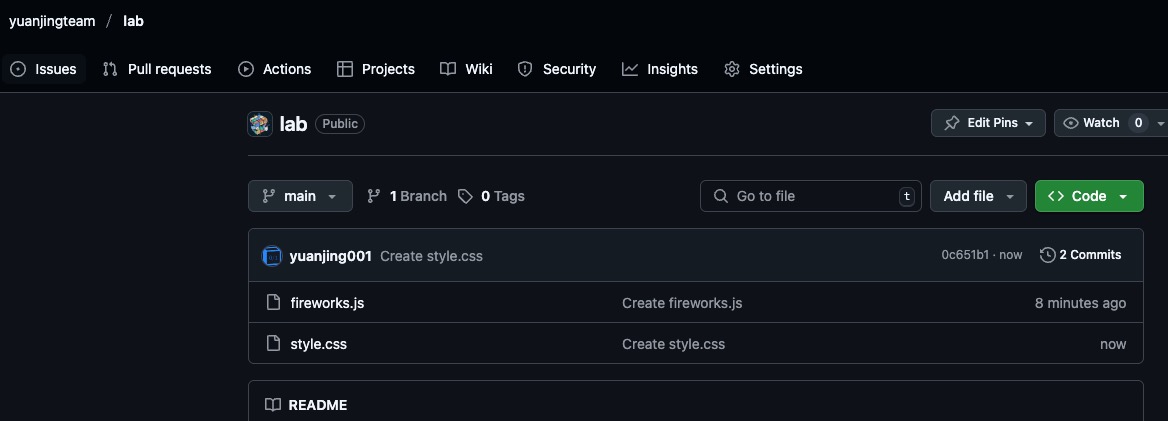The height and width of the screenshot is (421, 1168).
Task: Click the book icon beside README
Action: [273, 405]
